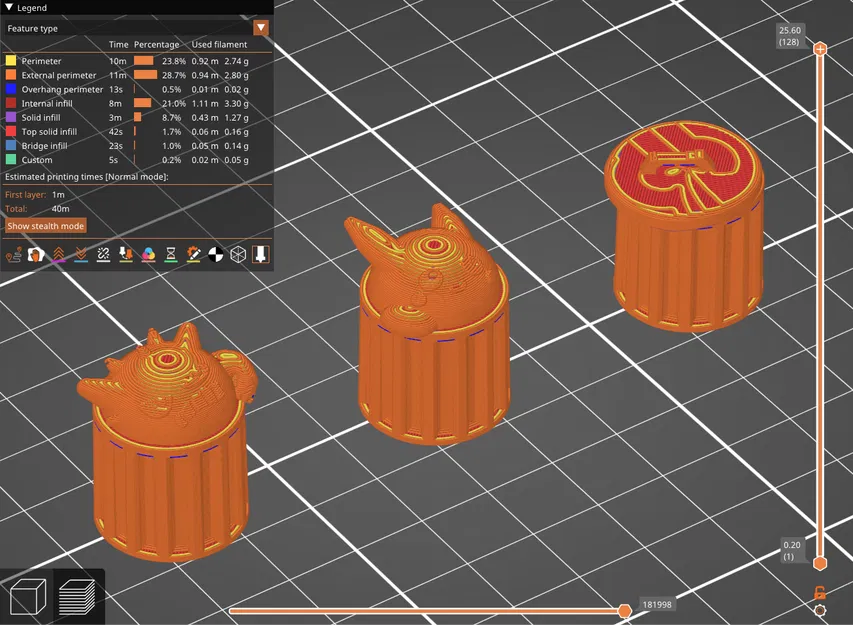Screen dimensions: 853x625
Task: Collapse the Legend panel triangle
Action: (x=9, y=8)
